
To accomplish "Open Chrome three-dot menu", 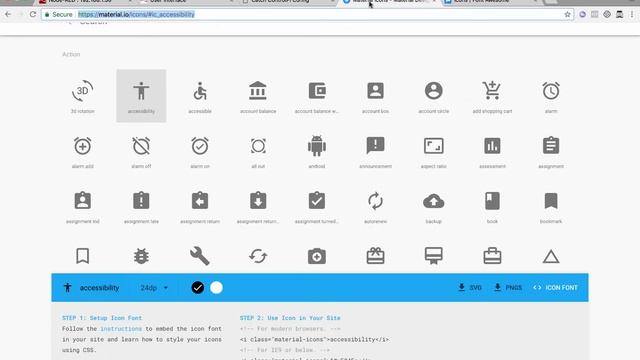I will 632,14.
